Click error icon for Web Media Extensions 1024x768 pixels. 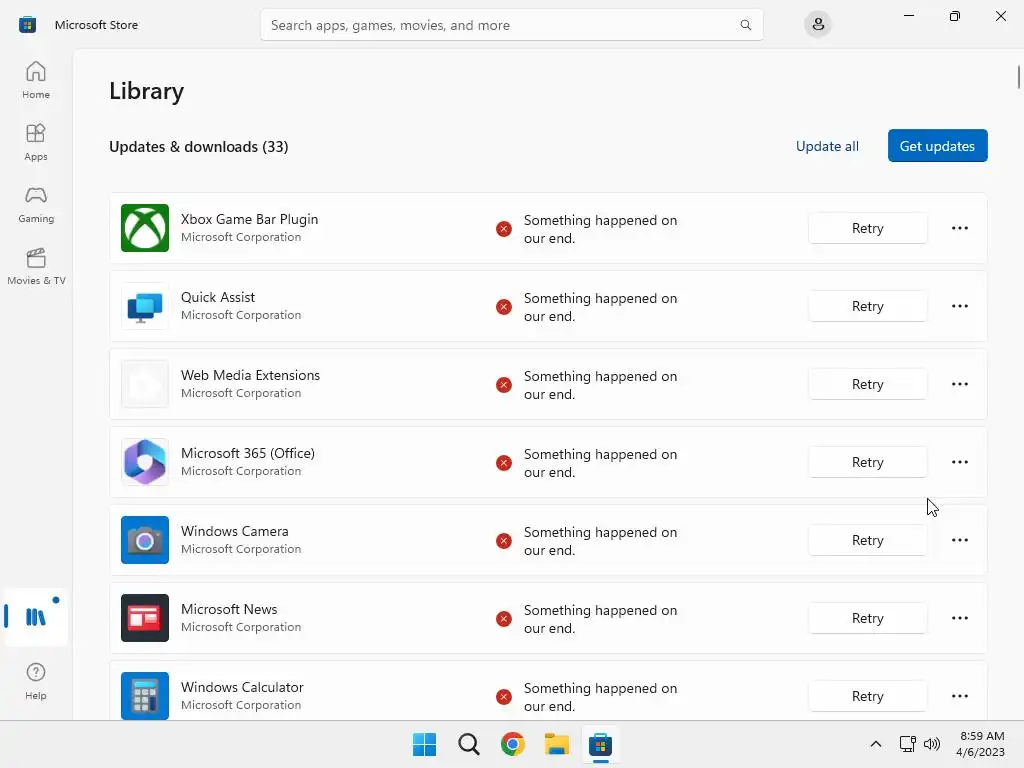(504, 385)
